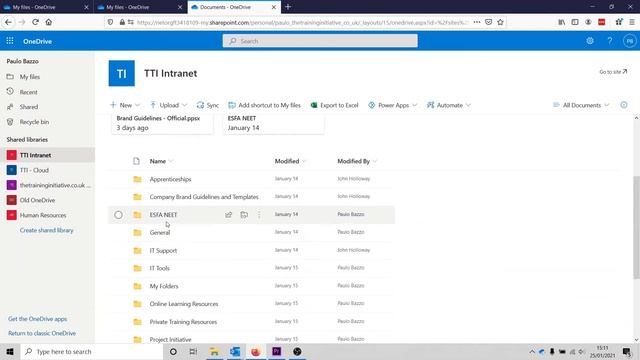Screen dimensions: 640x360
Task: Open the Help question mark
Action: pyautogui.click(x=609, y=41)
